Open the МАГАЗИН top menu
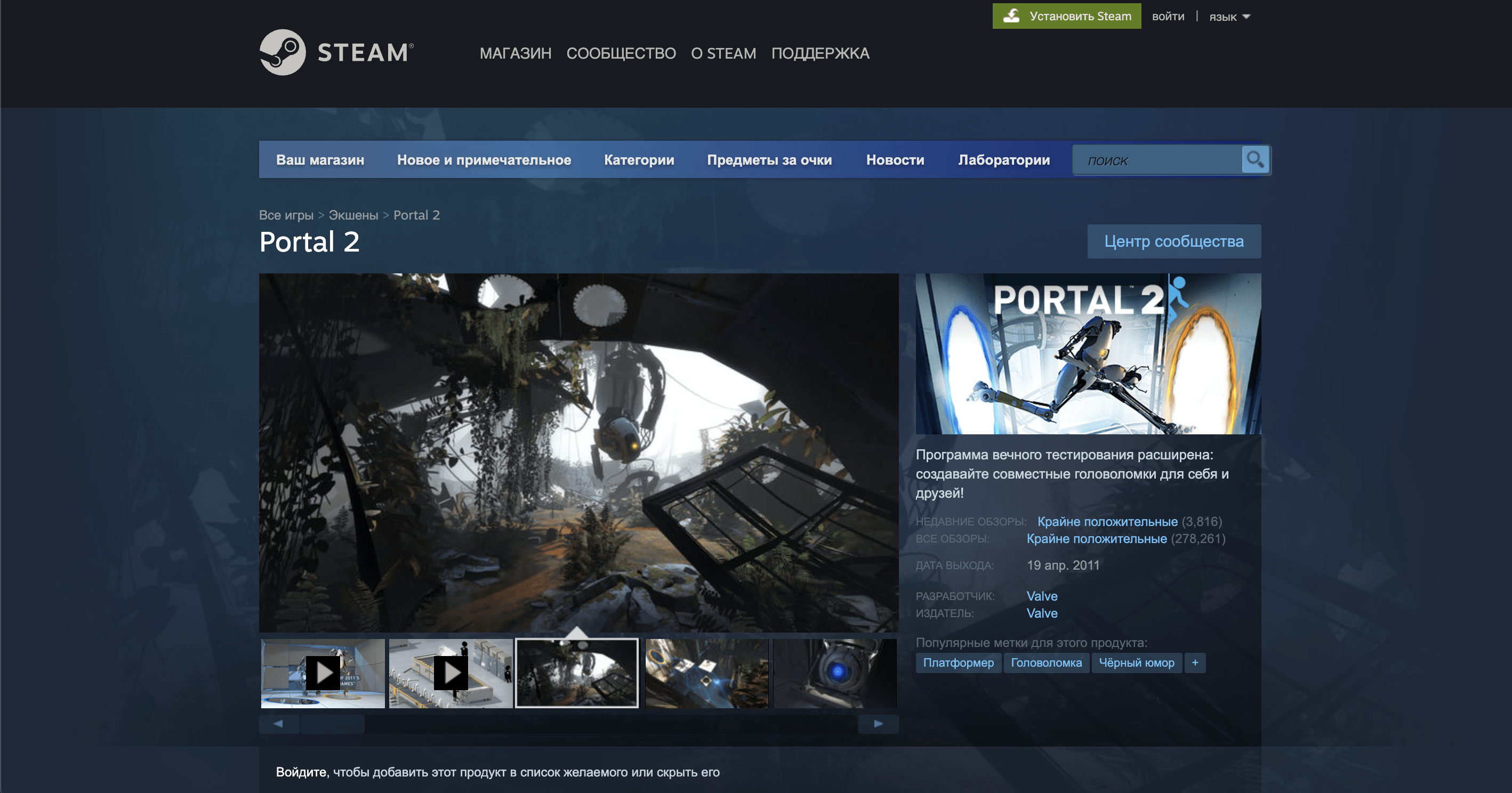This screenshot has width=1512, height=793. 516,53
